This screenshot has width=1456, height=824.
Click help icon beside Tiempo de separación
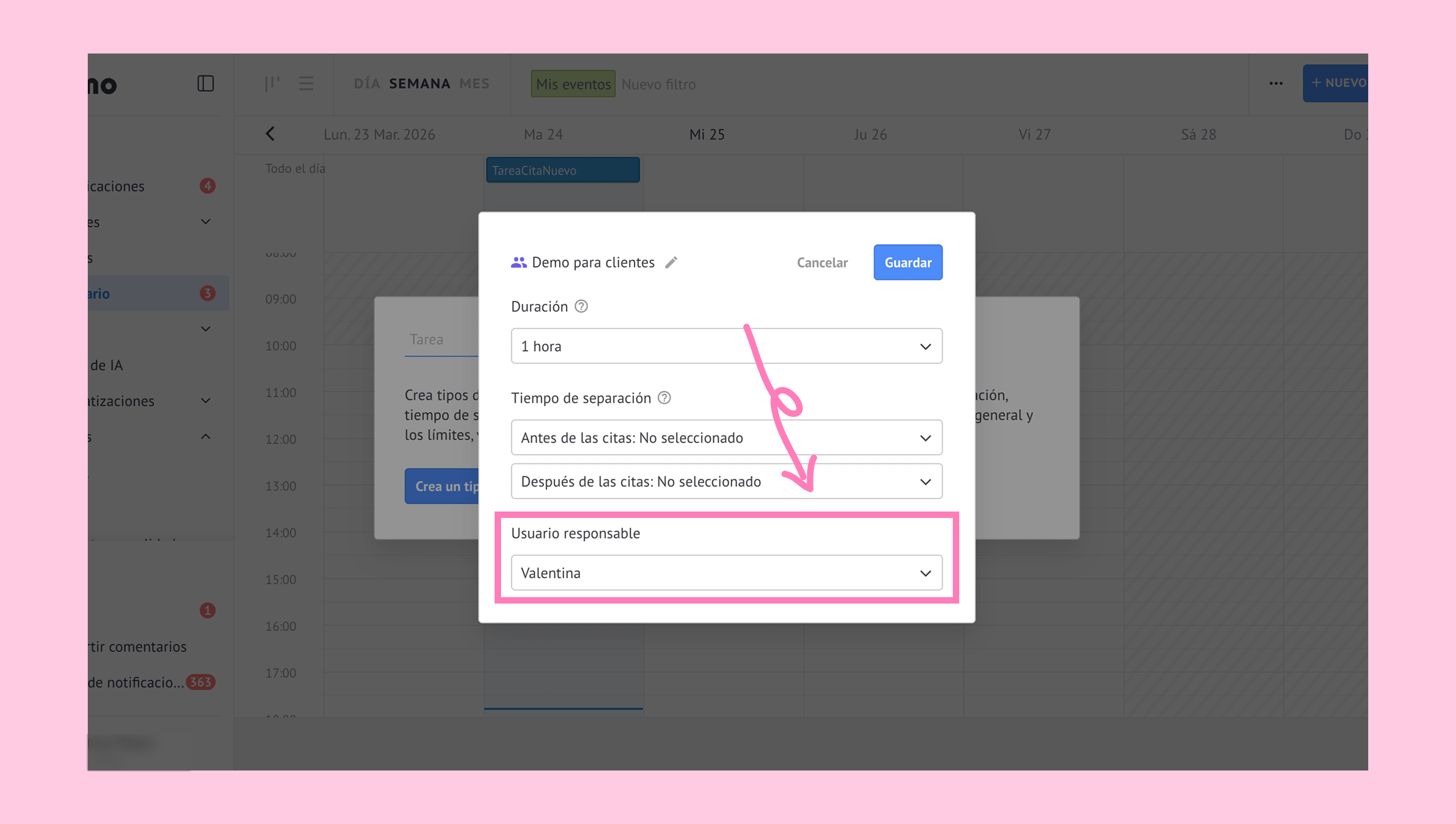pyautogui.click(x=664, y=398)
